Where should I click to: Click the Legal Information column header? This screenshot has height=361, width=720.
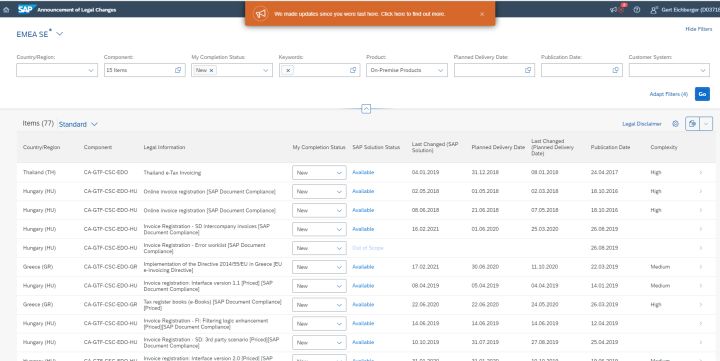[x=164, y=147]
